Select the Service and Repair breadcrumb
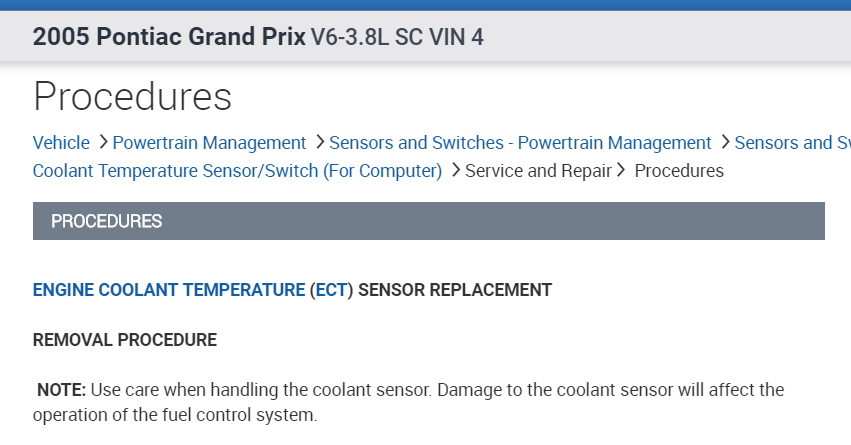 pyautogui.click(x=538, y=171)
